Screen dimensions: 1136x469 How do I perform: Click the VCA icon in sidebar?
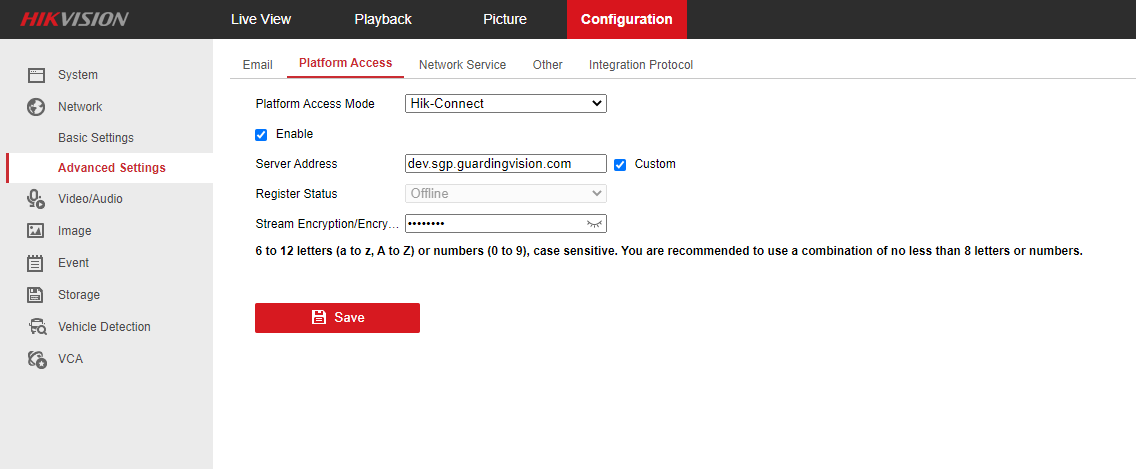[x=37, y=359]
